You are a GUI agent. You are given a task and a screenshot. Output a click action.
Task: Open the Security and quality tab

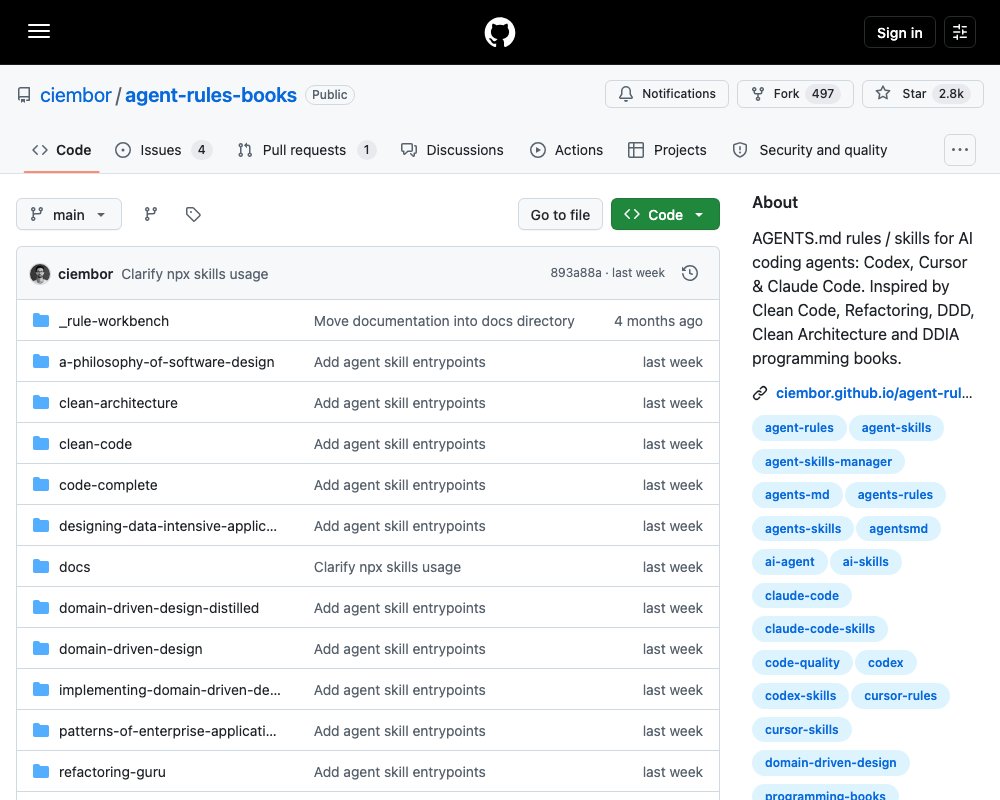pyautogui.click(x=810, y=150)
